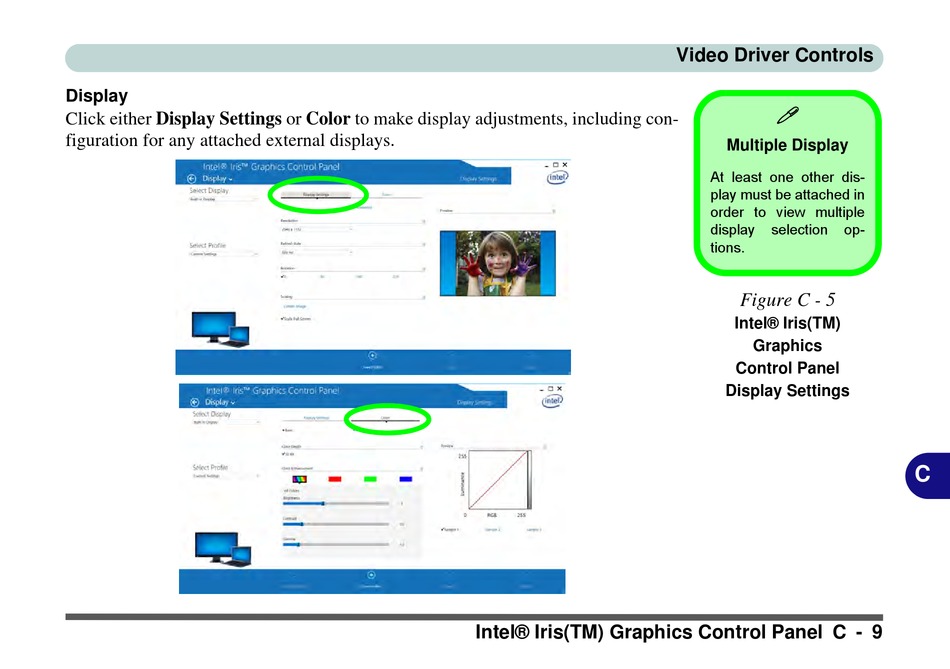Image resolution: width=950 pixels, height=669 pixels.
Task: Click the Video Driver Controls page header
Action: point(774,55)
